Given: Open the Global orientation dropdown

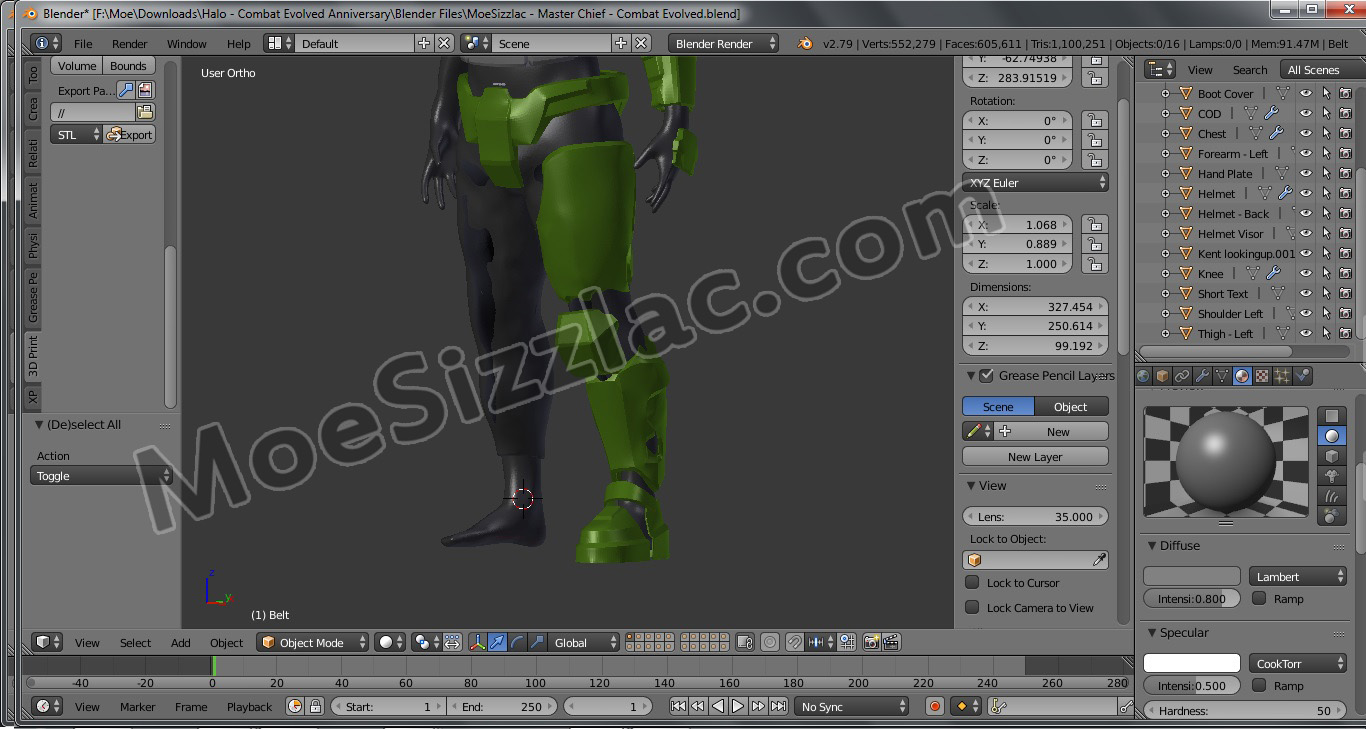Looking at the screenshot, I should [x=584, y=642].
